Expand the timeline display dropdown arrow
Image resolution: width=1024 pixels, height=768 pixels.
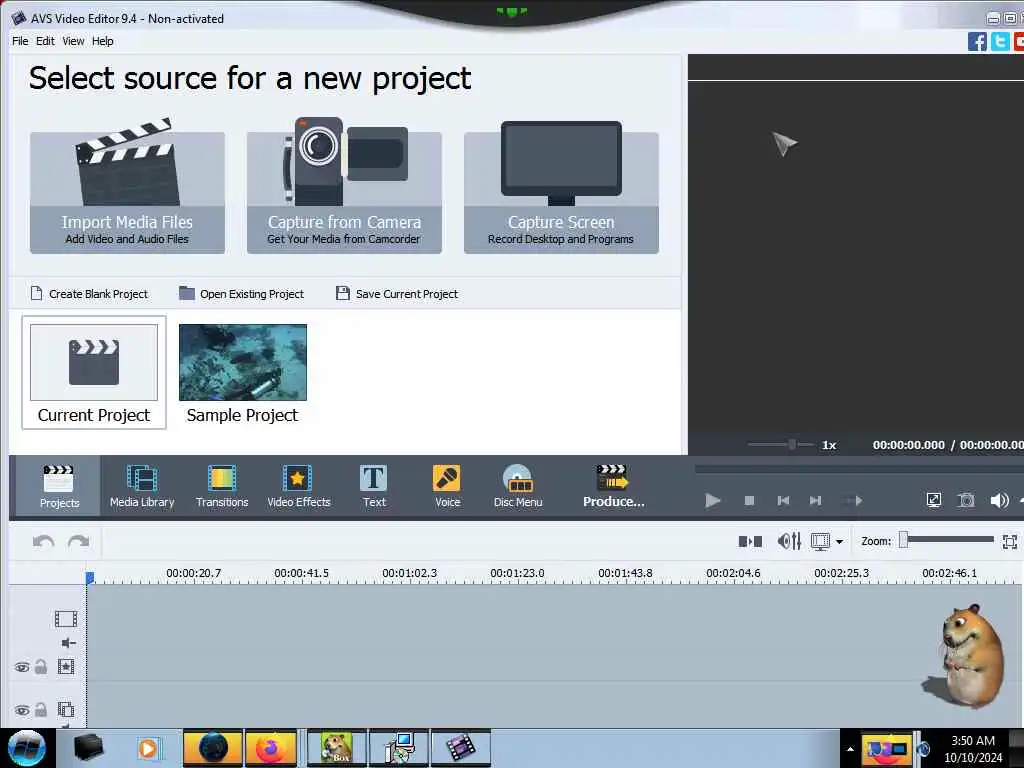pyautogui.click(x=839, y=542)
